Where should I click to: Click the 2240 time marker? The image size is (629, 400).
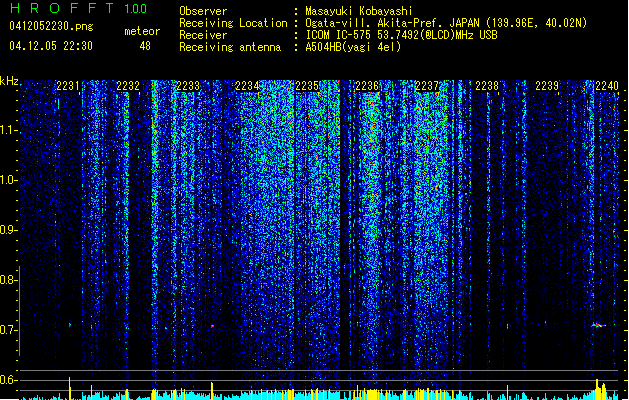(x=607, y=86)
